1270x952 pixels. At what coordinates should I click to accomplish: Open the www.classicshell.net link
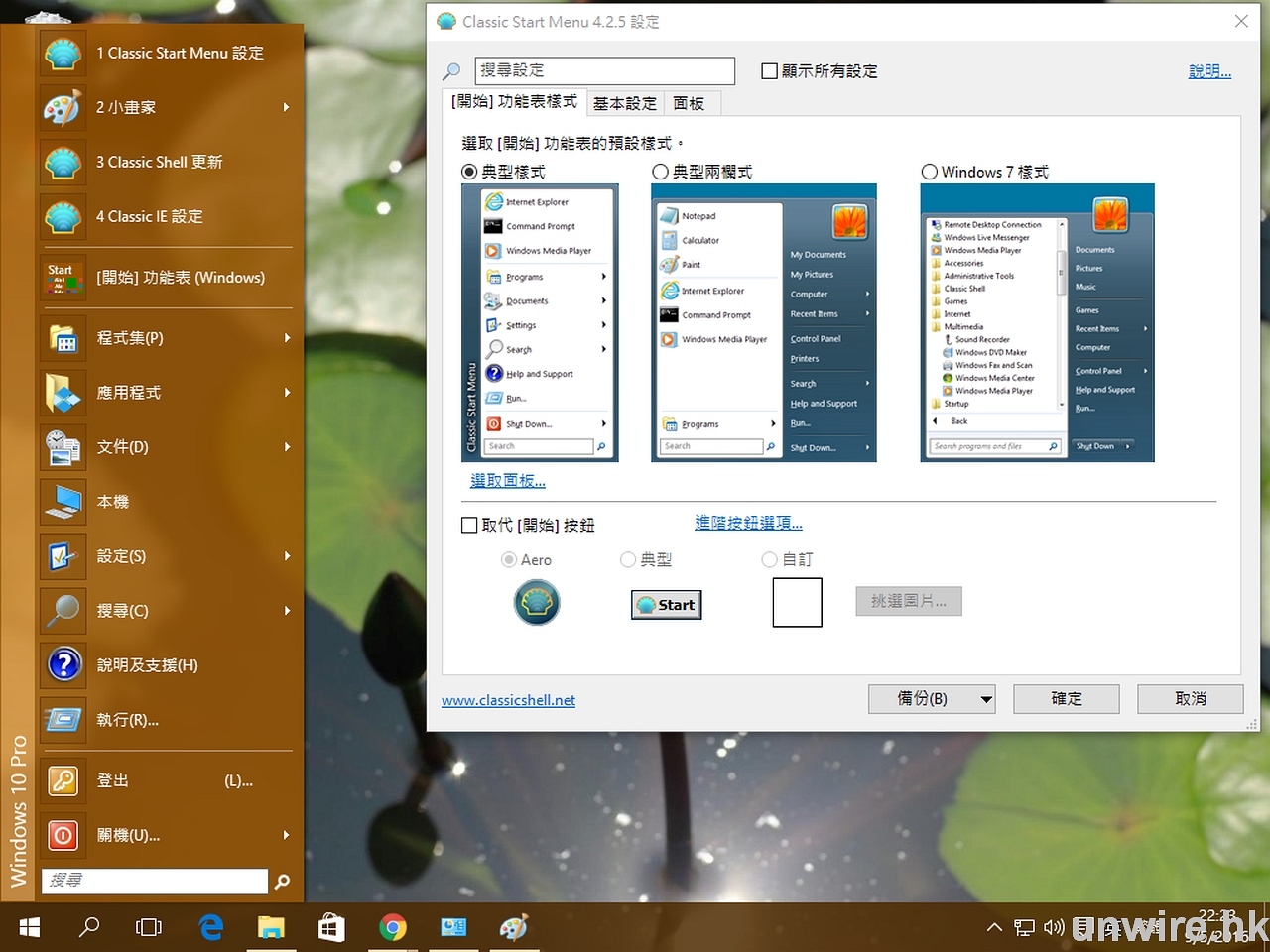[x=508, y=700]
